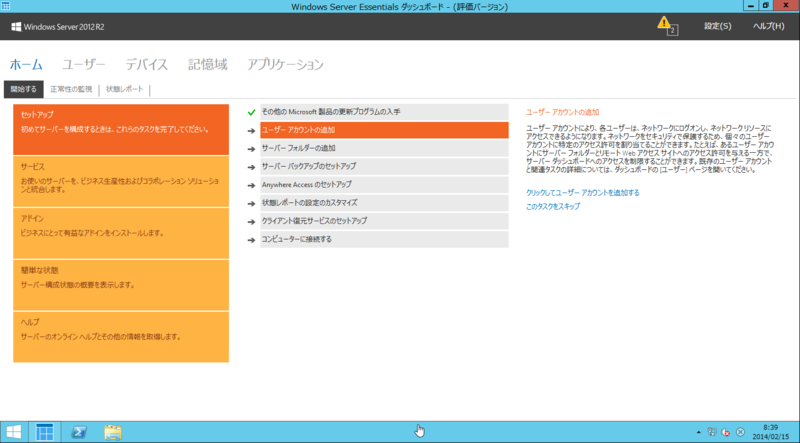Click the circled X tray icon
The height and width of the screenshot is (443, 800).
pyautogui.click(x=740, y=432)
